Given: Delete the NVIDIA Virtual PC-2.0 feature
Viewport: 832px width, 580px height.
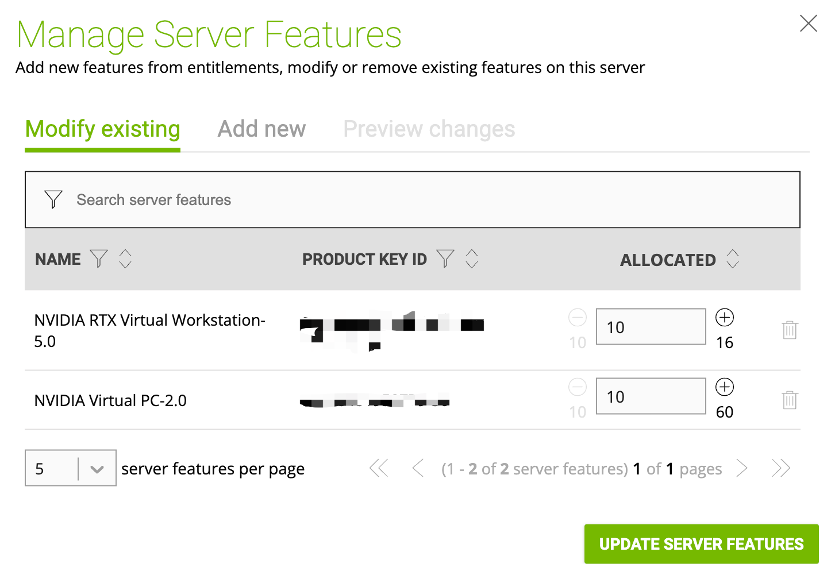Looking at the screenshot, I should pos(790,399).
